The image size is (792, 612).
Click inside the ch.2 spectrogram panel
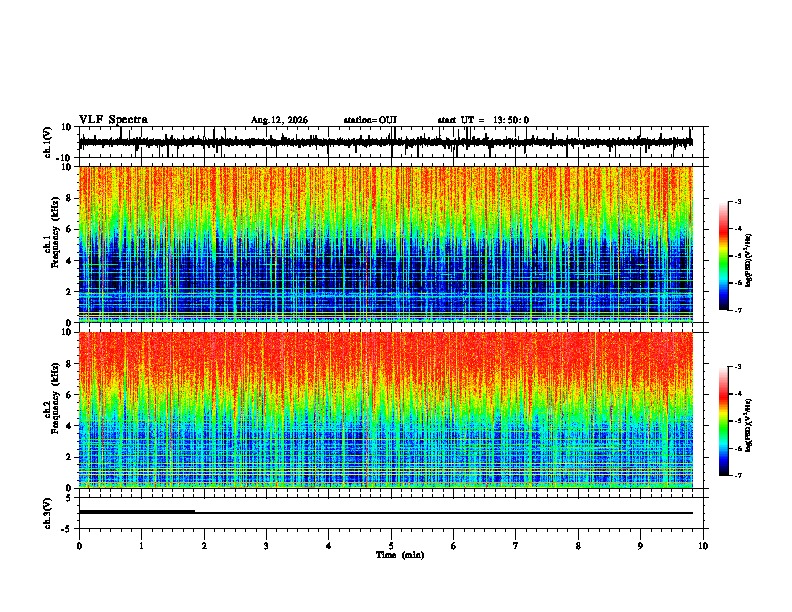(x=386, y=410)
